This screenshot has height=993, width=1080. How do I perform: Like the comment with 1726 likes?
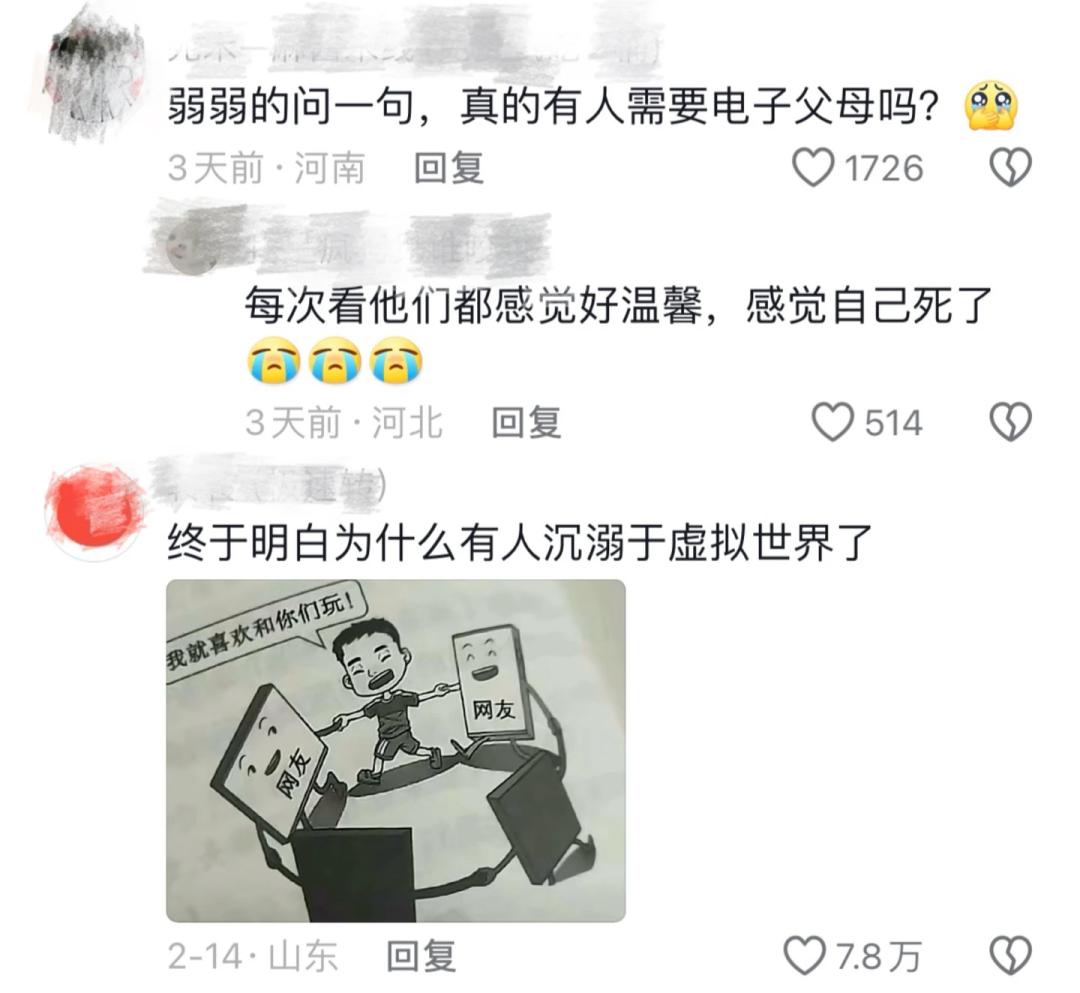click(813, 168)
